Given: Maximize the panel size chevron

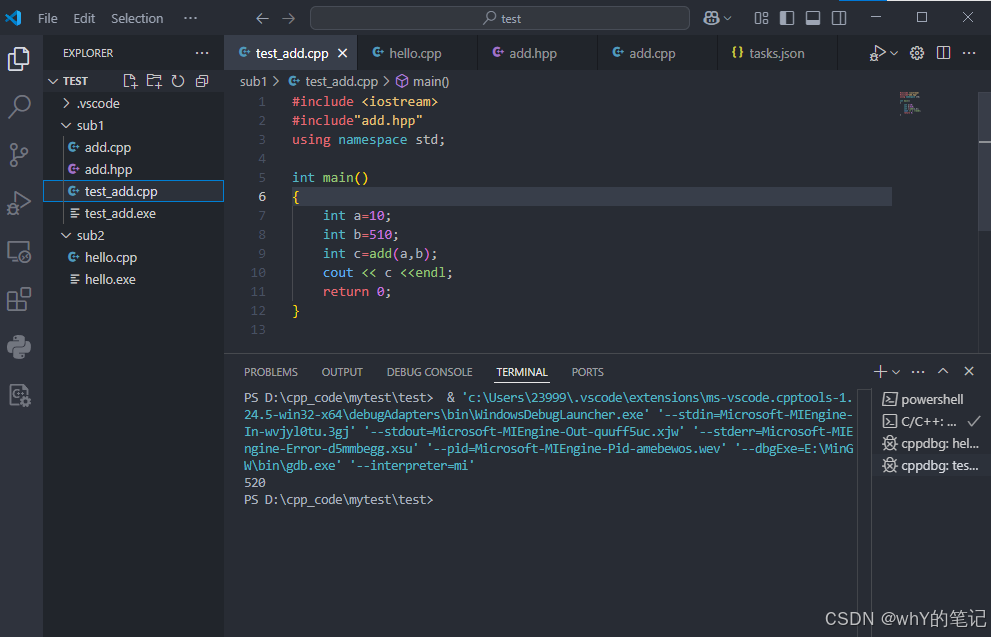Looking at the screenshot, I should click(943, 372).
